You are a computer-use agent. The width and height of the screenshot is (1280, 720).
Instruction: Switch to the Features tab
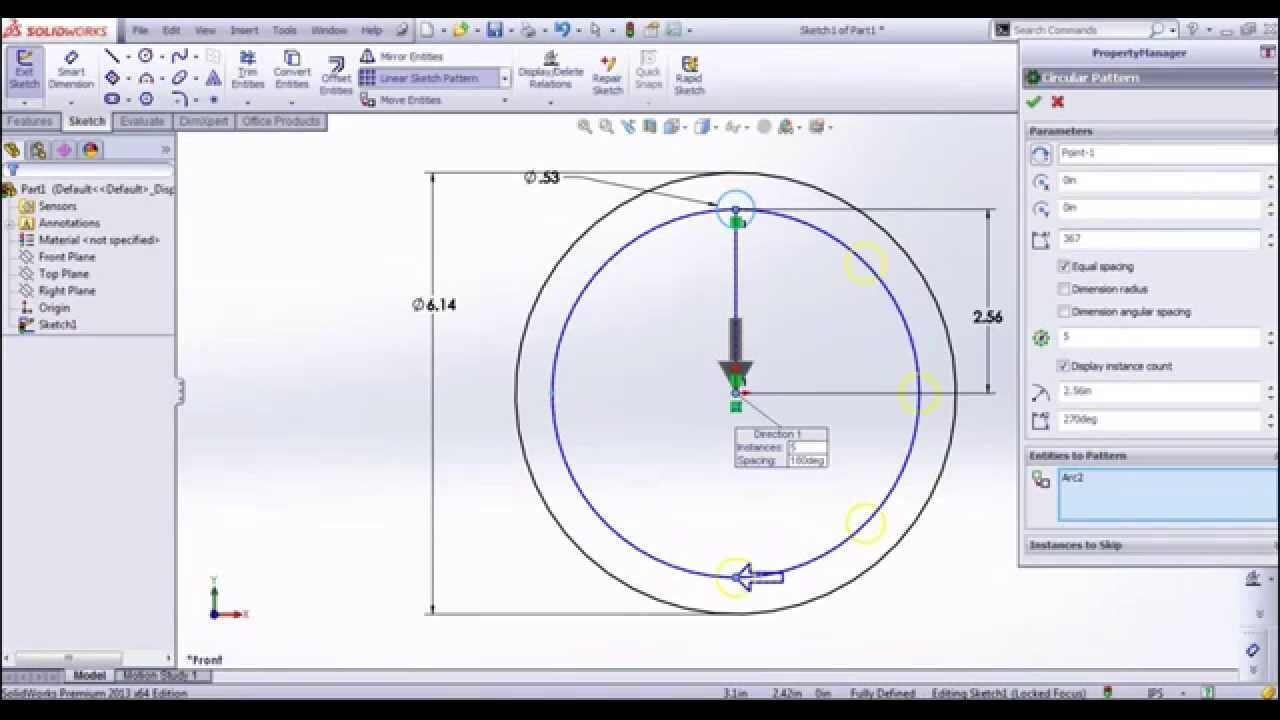point(30,121)
